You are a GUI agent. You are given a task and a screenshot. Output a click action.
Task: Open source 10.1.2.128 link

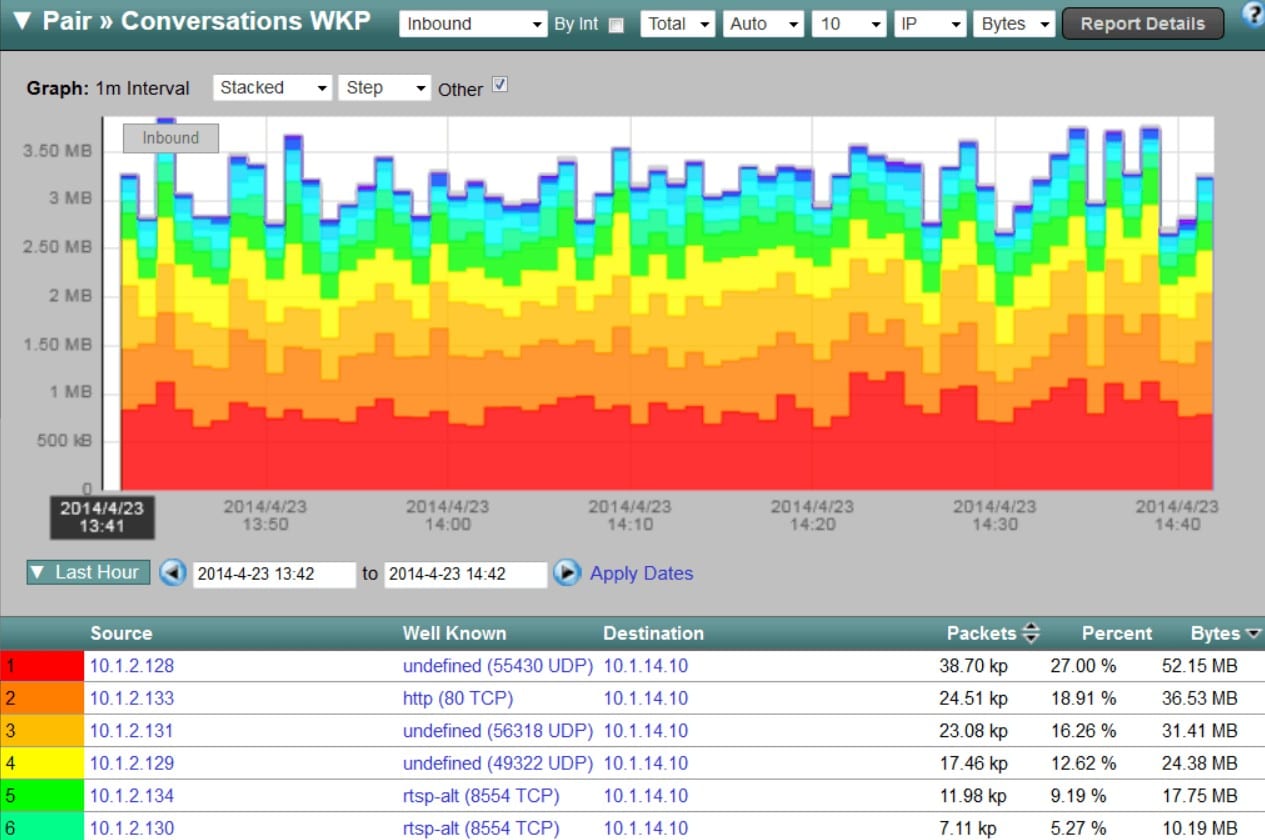tap(132, 666)
